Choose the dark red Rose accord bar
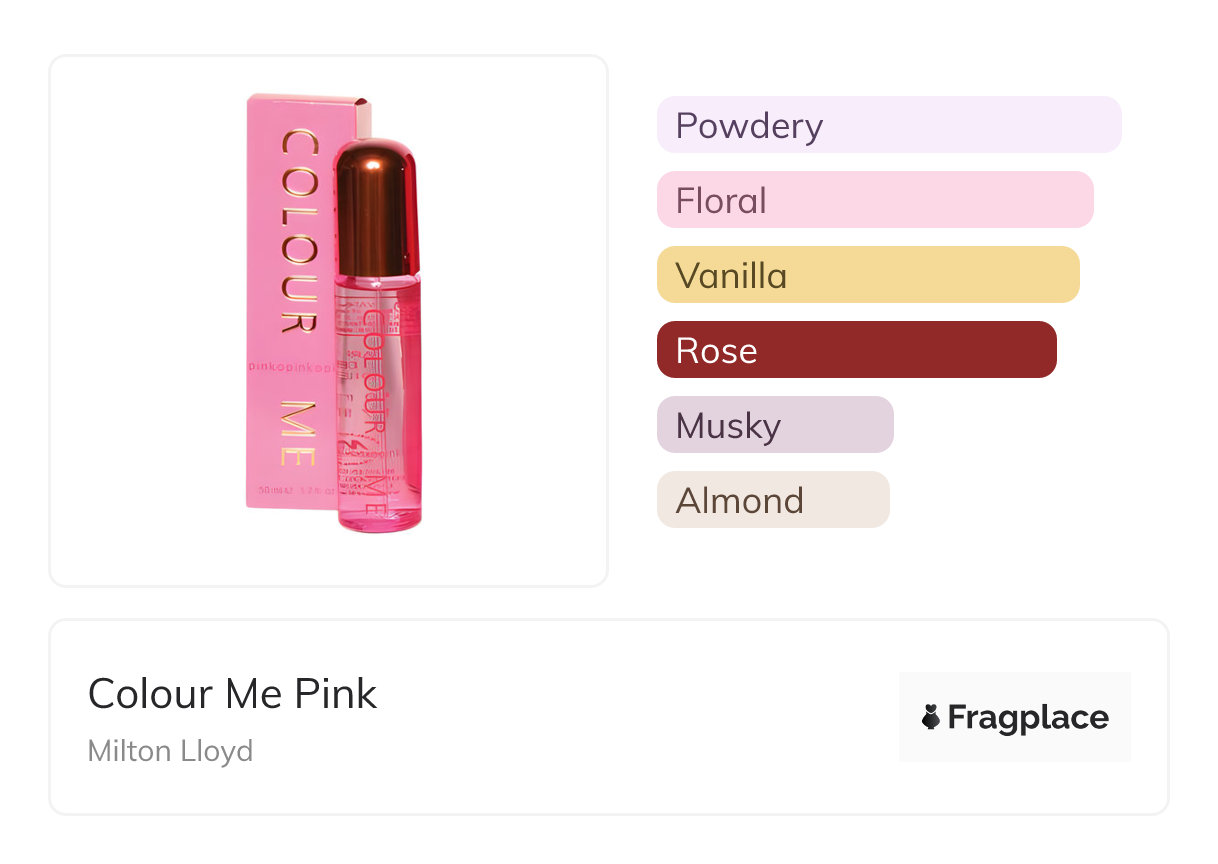The height and width of the screenshot is (864, 1218). [856, 350]
